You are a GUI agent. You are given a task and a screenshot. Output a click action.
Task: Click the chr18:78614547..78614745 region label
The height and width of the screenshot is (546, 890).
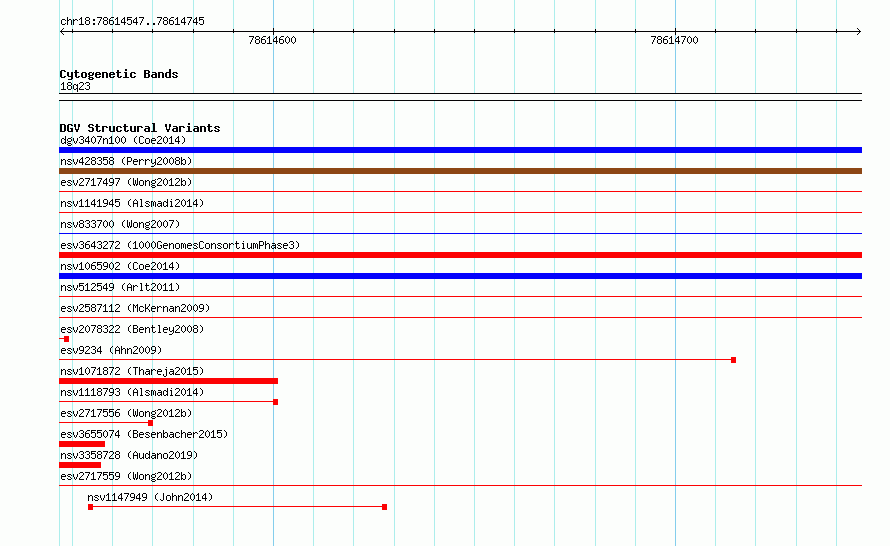tap(132, 21)
